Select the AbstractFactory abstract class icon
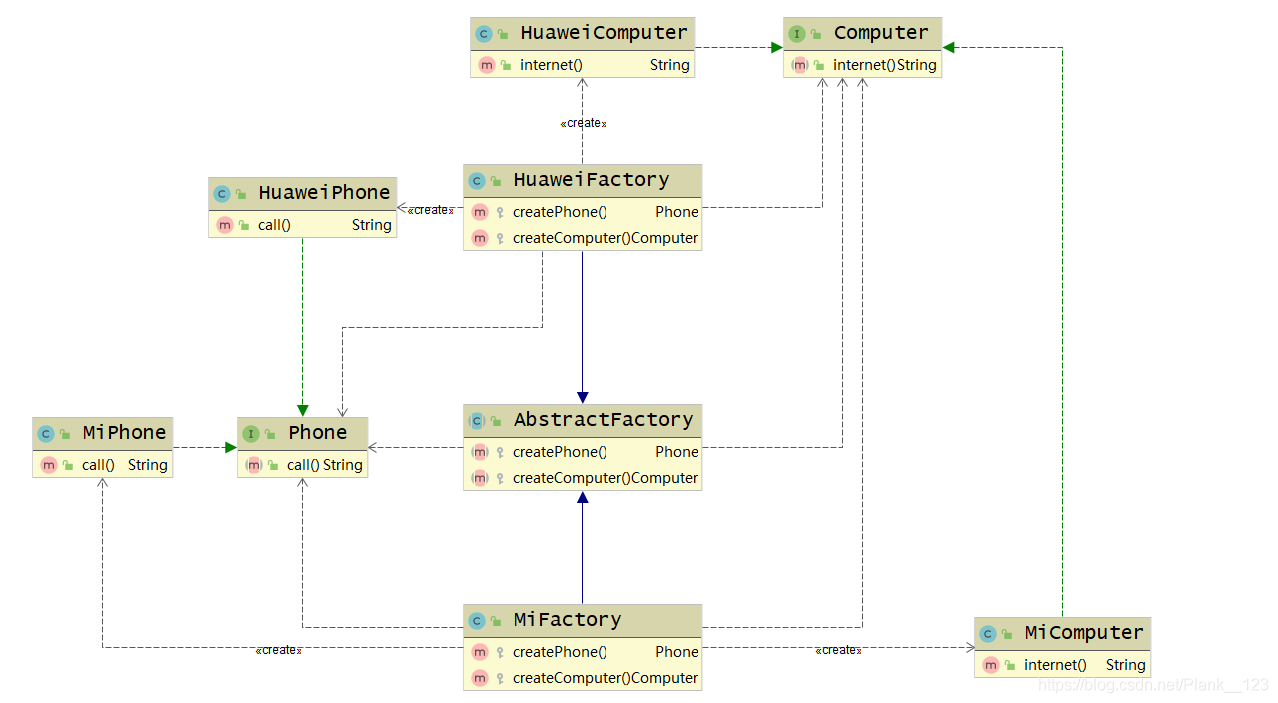Viewport: 1278px width, 703px height. (x=477, y=421)
